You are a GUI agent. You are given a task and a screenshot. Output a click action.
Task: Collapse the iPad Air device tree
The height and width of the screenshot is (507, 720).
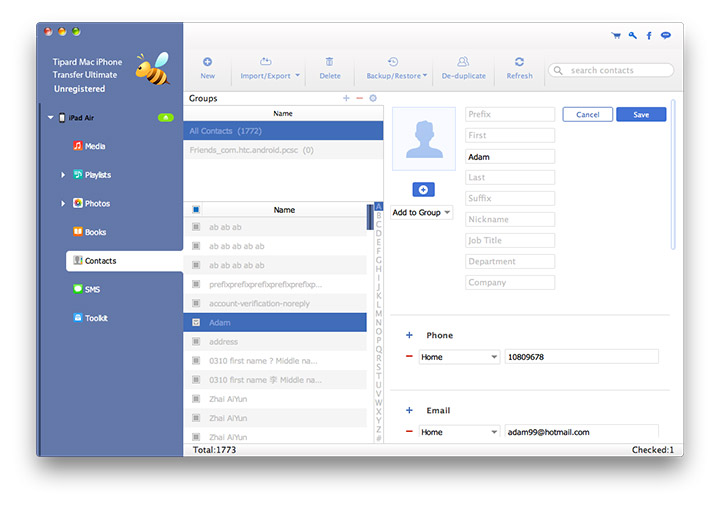[51, 118]
